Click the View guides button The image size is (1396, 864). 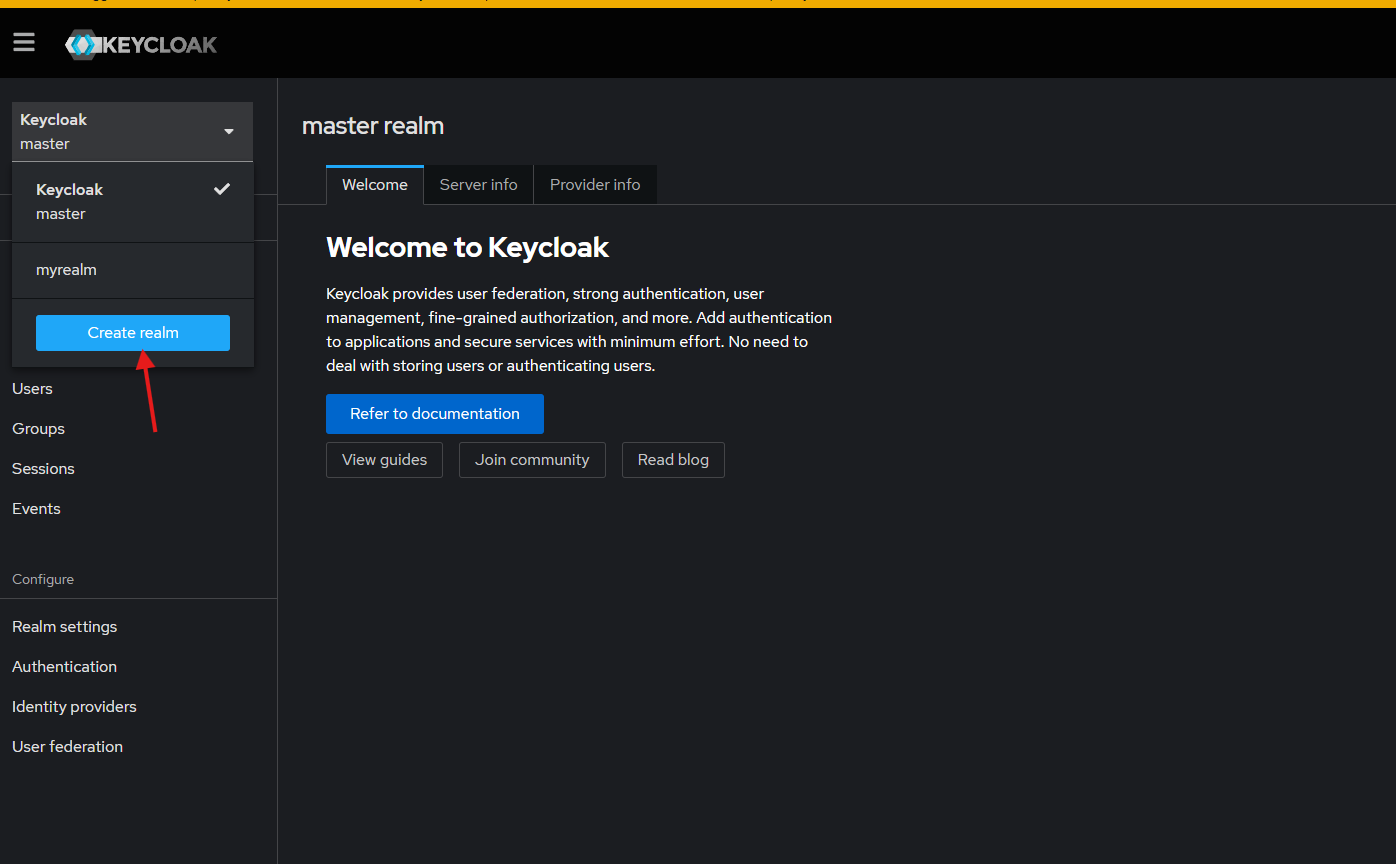pyautogui.click(x=384, y=460)
